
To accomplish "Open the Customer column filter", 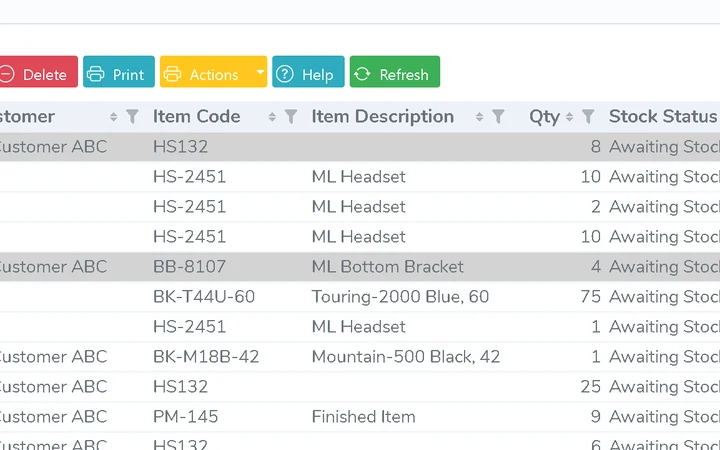I will pyautogui.click(x=132, y=117).
